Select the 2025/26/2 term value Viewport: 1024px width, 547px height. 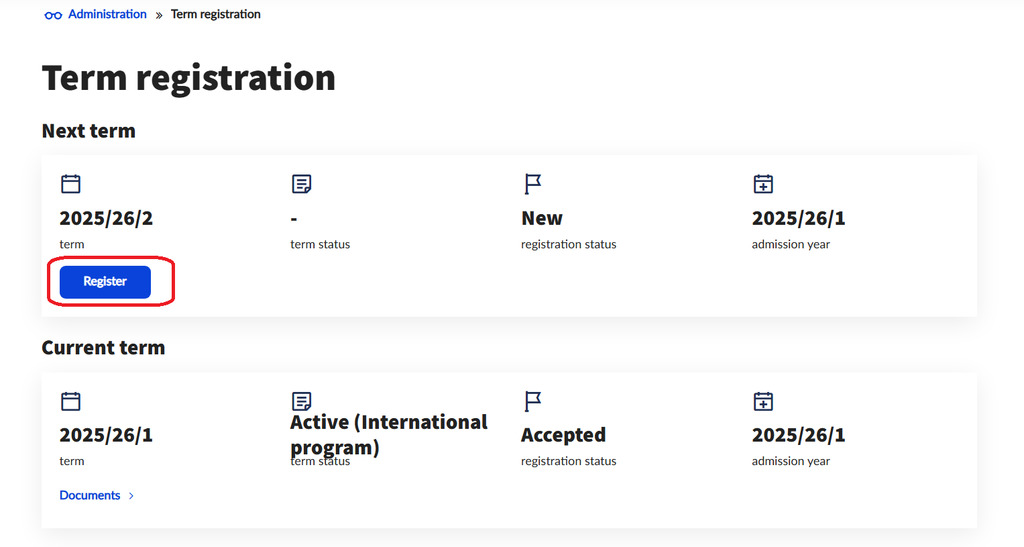[106, 218]
